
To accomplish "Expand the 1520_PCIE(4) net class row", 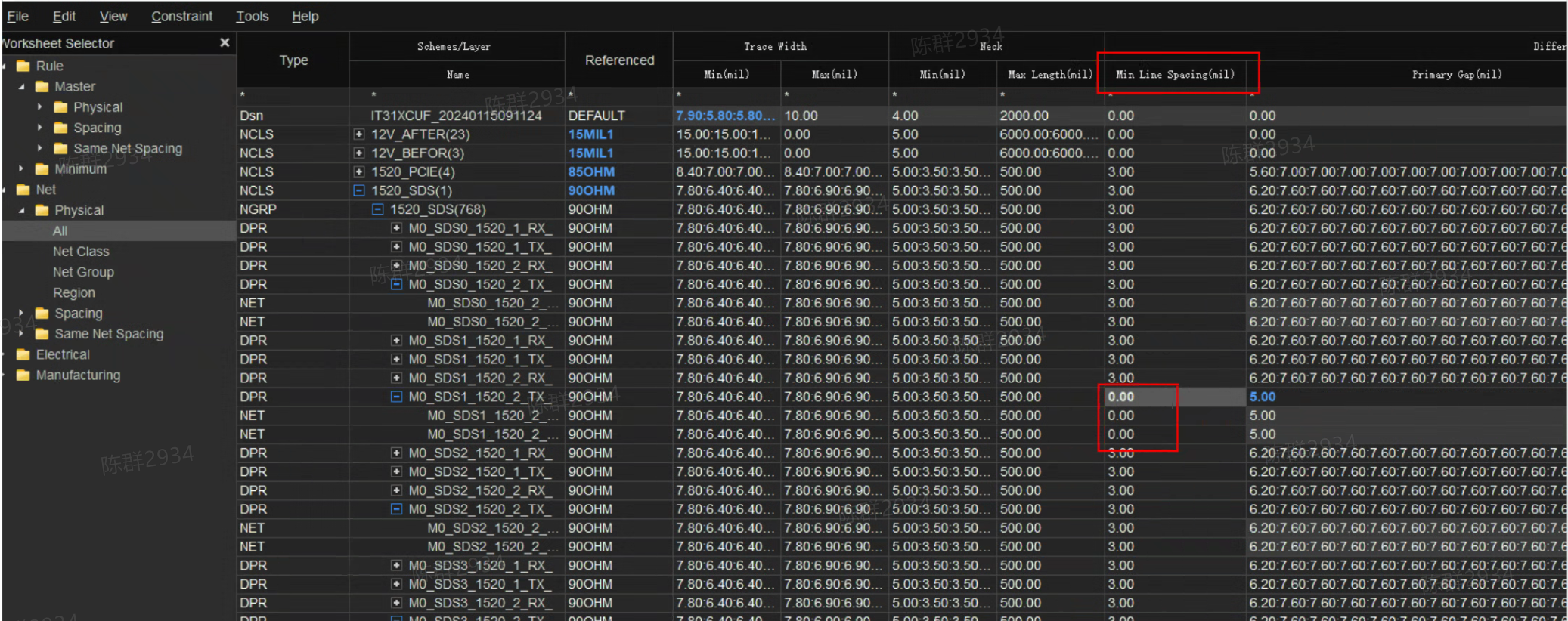I will [359, 171].
